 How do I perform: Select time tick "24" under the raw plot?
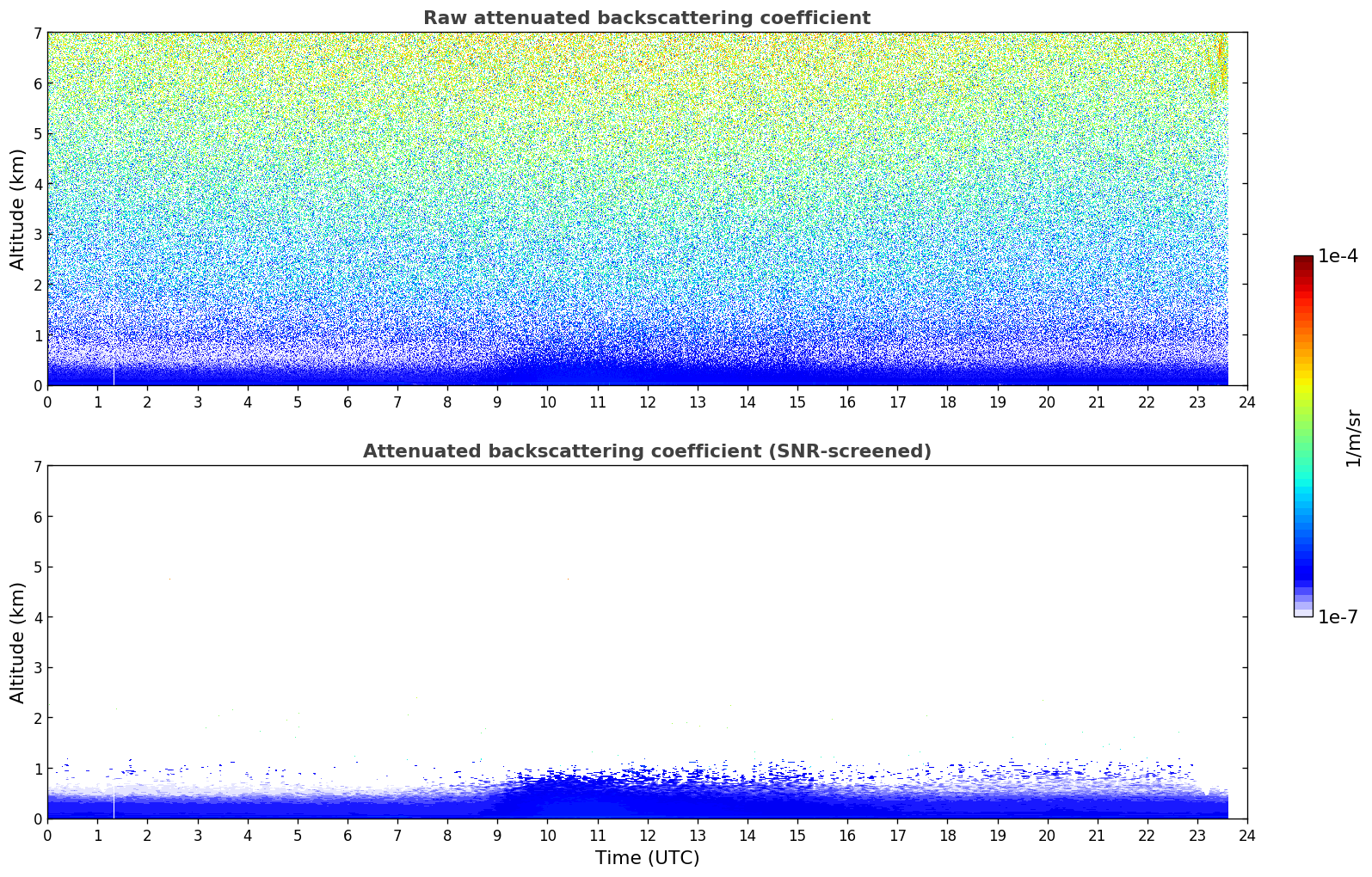coord(1247,402)
